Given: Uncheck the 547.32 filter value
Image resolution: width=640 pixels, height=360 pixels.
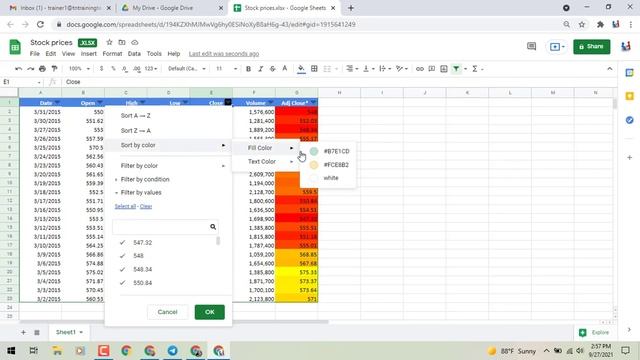Looking at the screenshot, I should click(122, 242).
